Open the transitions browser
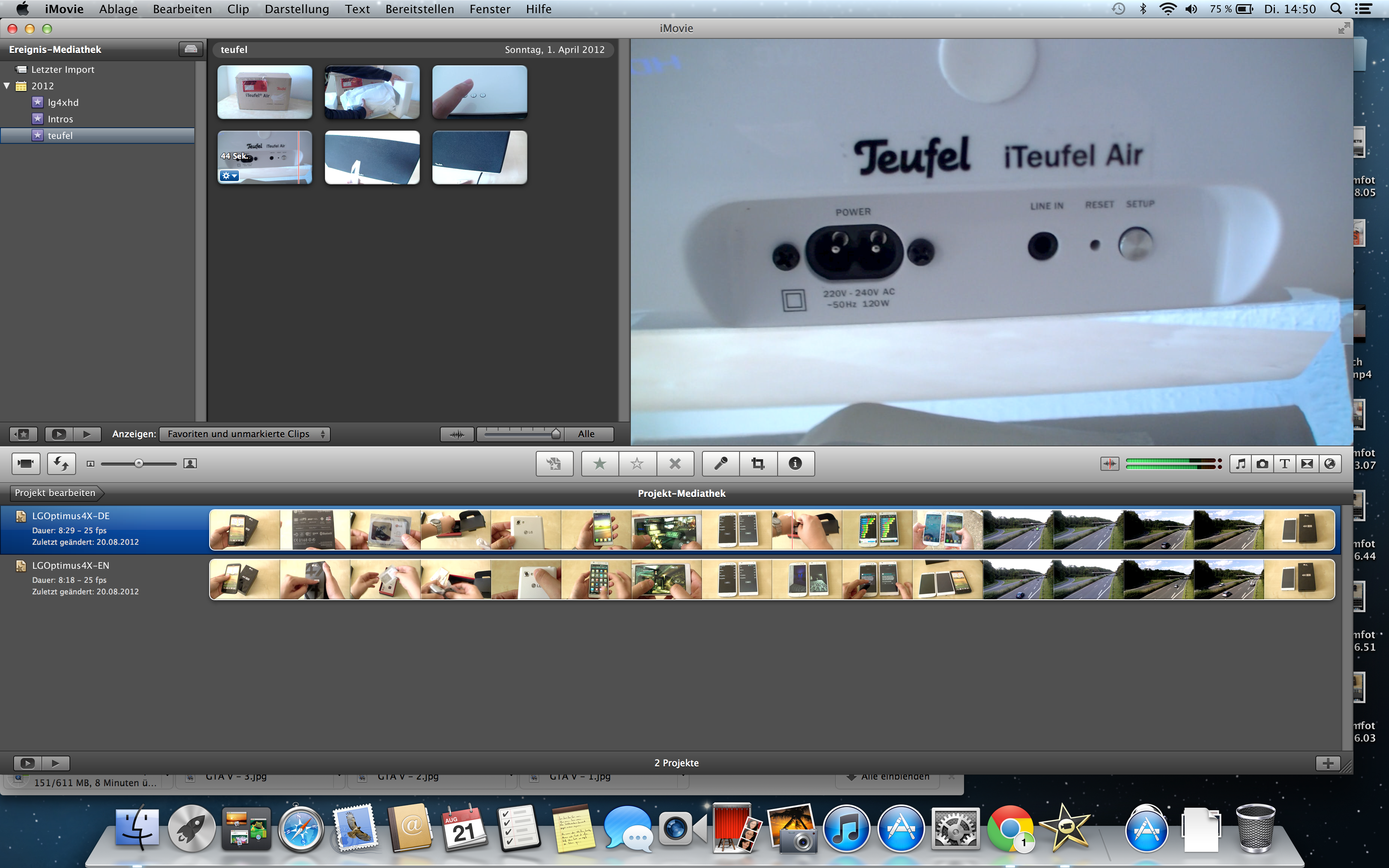The width and height of the screenshot is (1389, 868). (x=1307, y=463)
